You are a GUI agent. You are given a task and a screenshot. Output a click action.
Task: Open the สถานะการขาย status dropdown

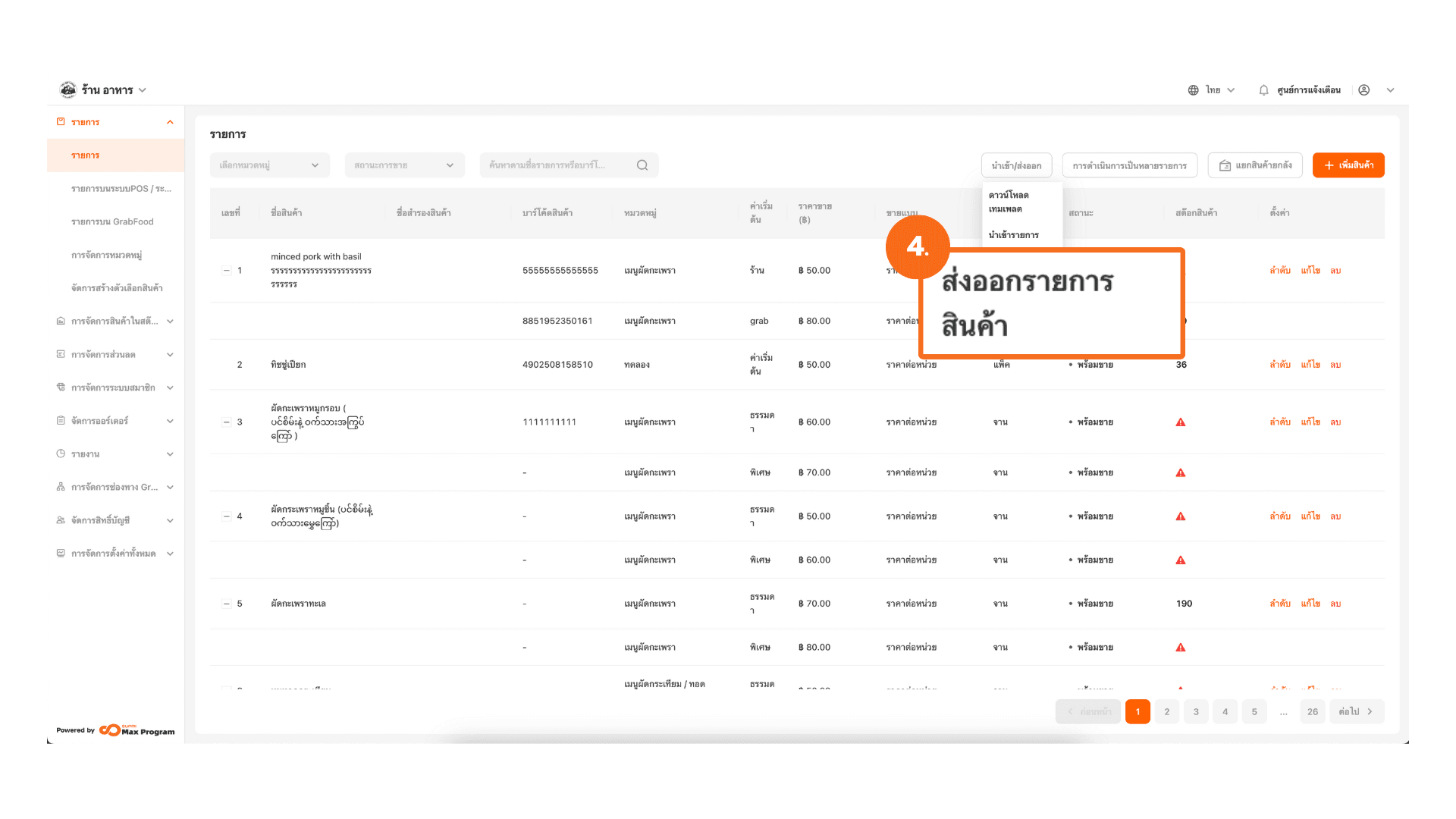click(x=403, y=165)
